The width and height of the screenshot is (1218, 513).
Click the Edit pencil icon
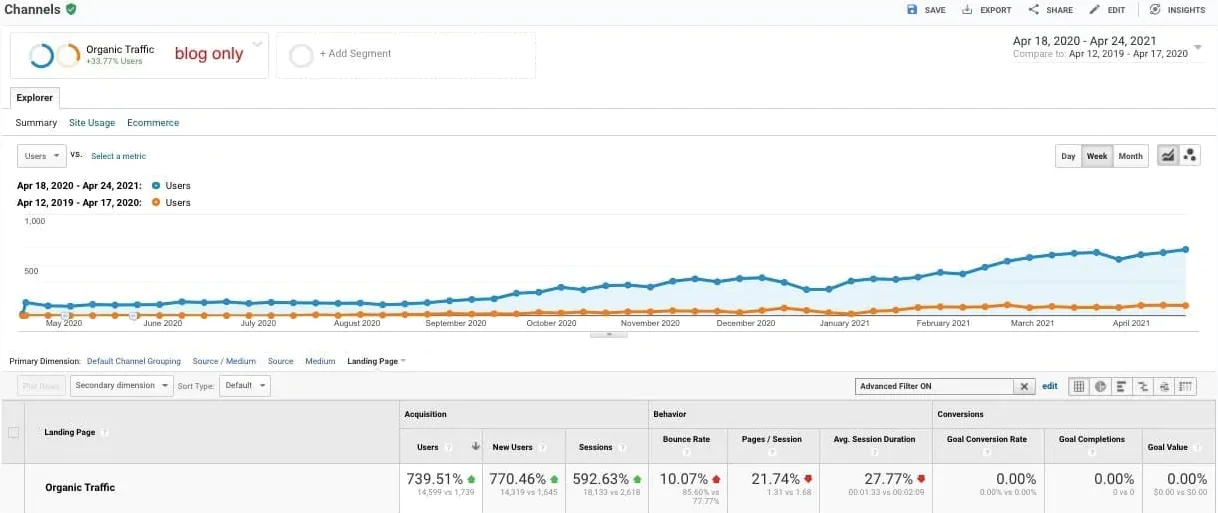(1095, 10)
